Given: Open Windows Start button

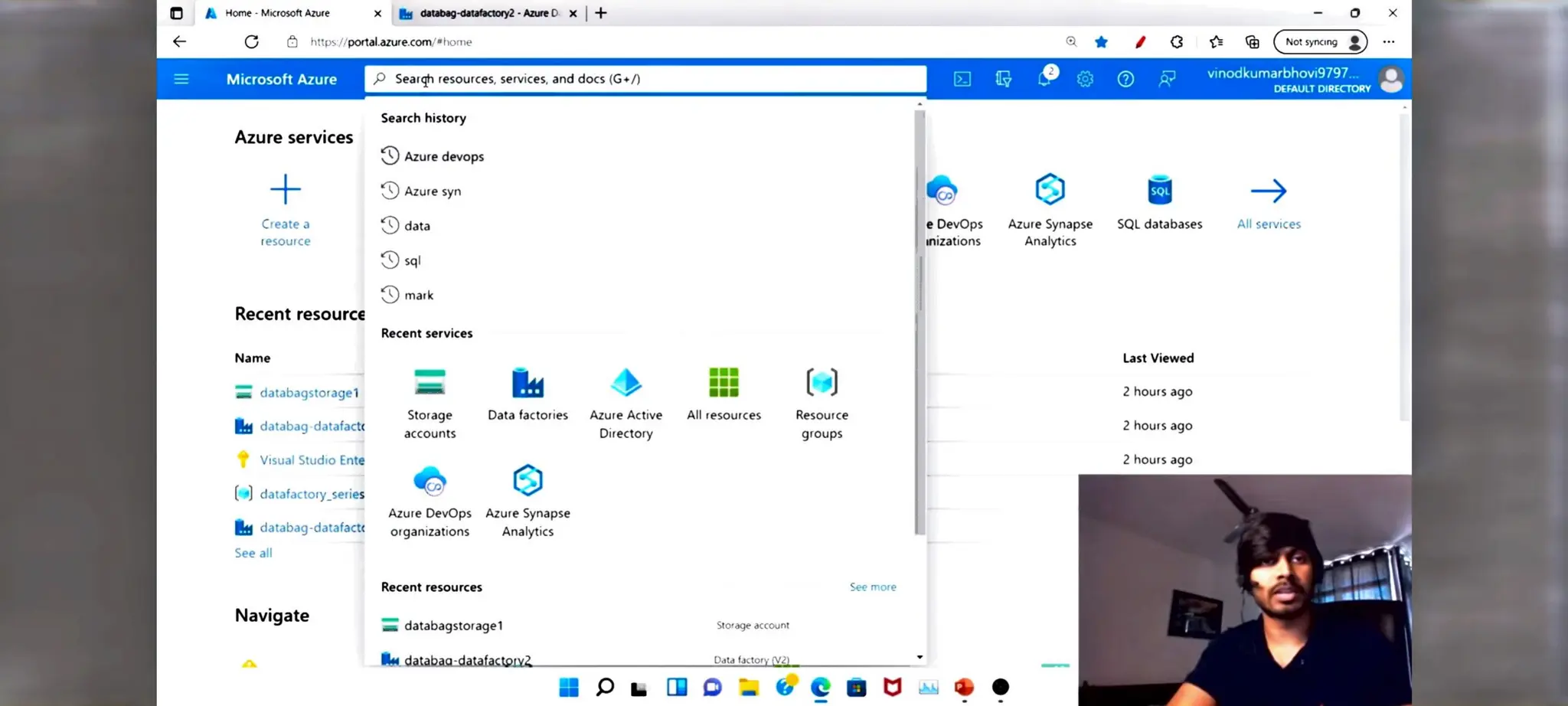Looking at the screenshot, I should 569,687.
